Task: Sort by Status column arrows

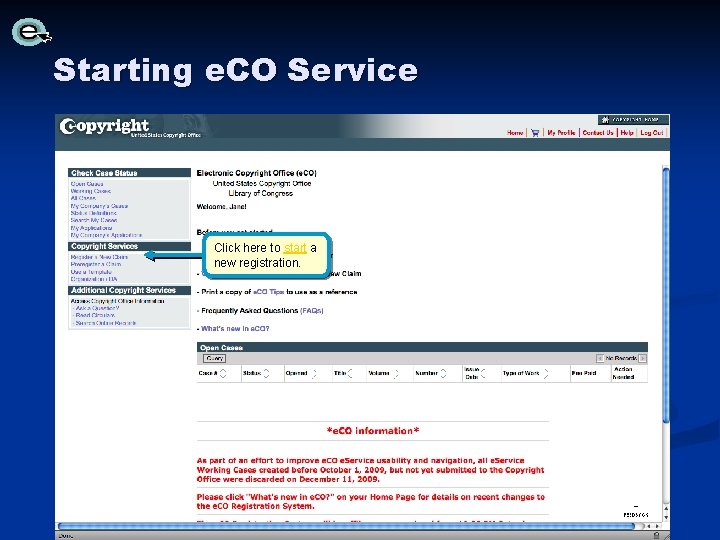Action: [266, 373]
